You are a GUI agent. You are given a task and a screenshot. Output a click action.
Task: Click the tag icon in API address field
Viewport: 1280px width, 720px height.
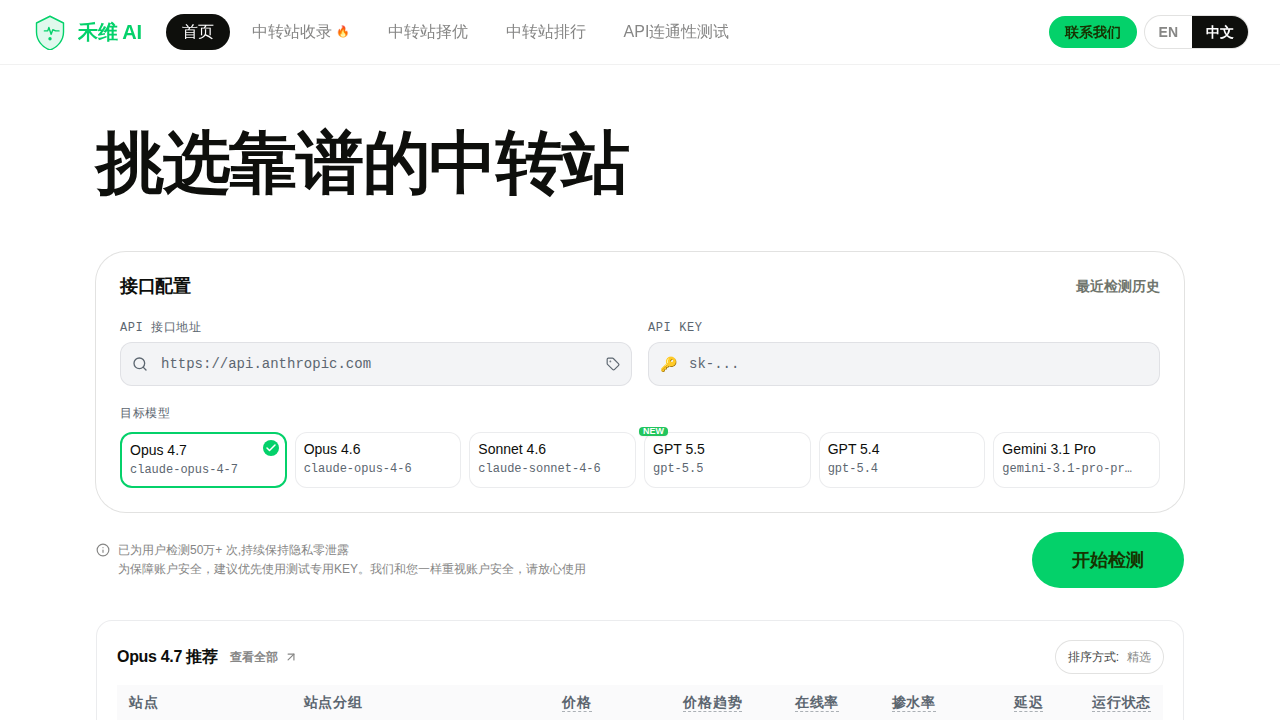coord(613,364)
